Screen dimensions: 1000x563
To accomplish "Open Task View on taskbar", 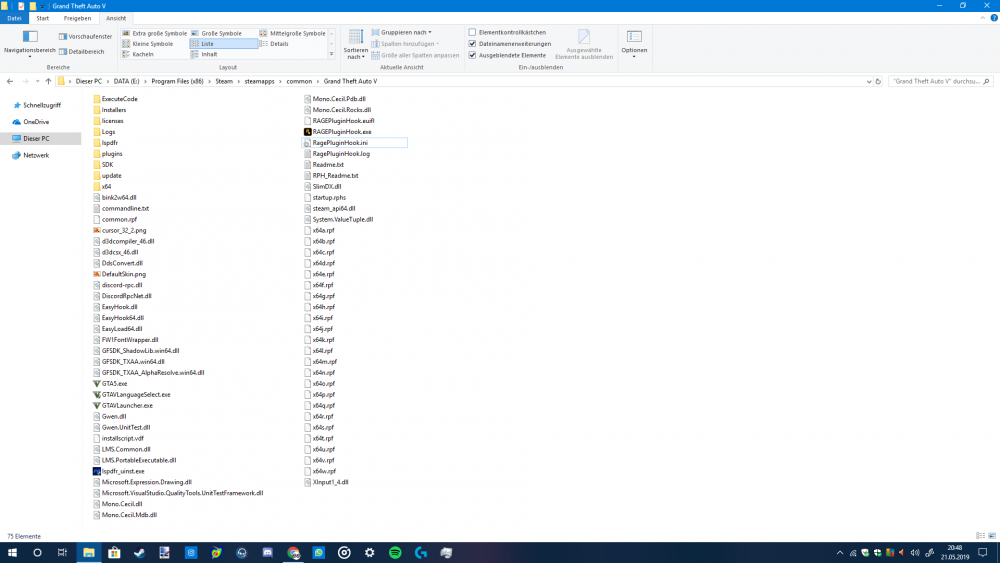I will [62, 553].
